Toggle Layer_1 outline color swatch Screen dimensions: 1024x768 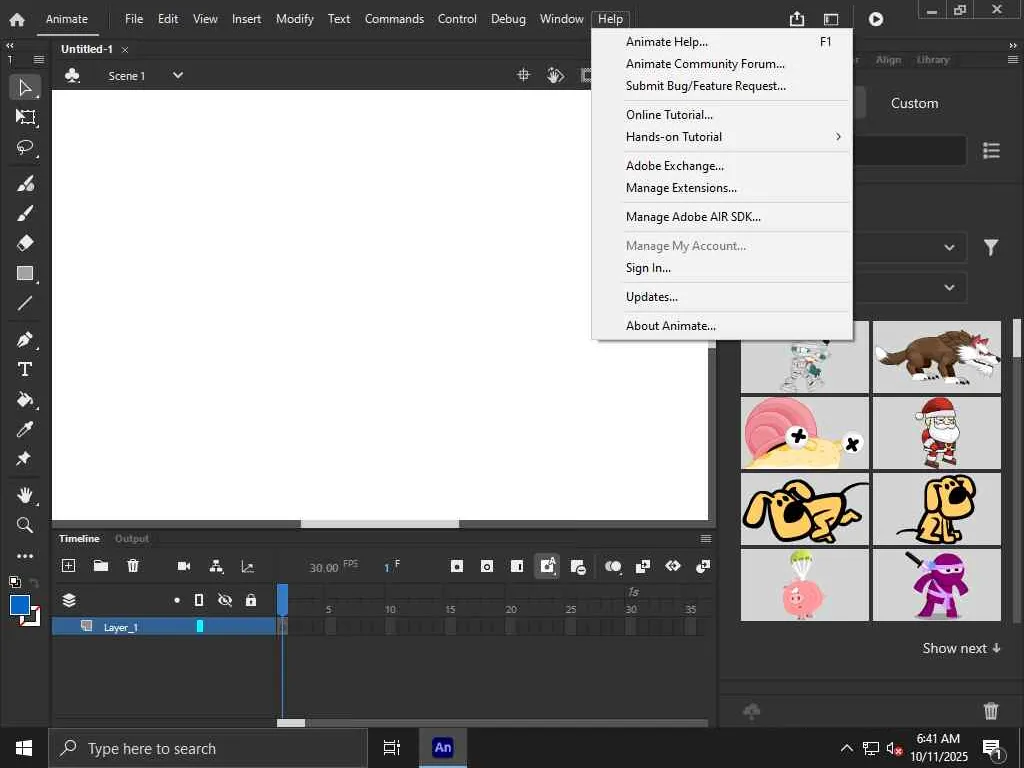click(200, 626)
